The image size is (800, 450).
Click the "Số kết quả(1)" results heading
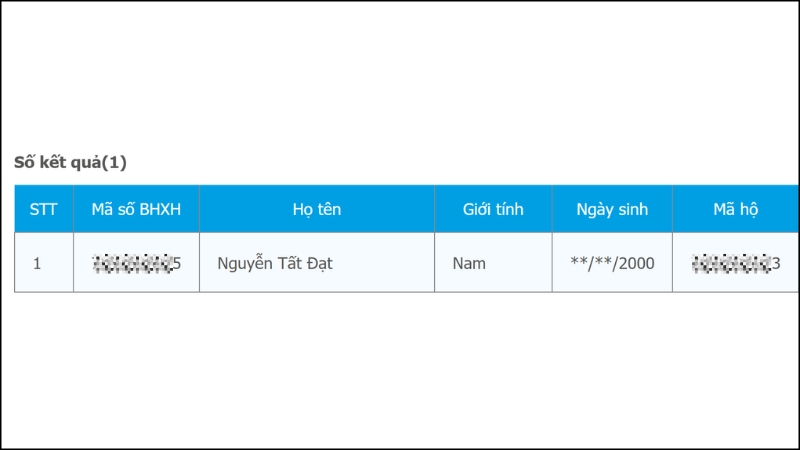coord(70,162)
